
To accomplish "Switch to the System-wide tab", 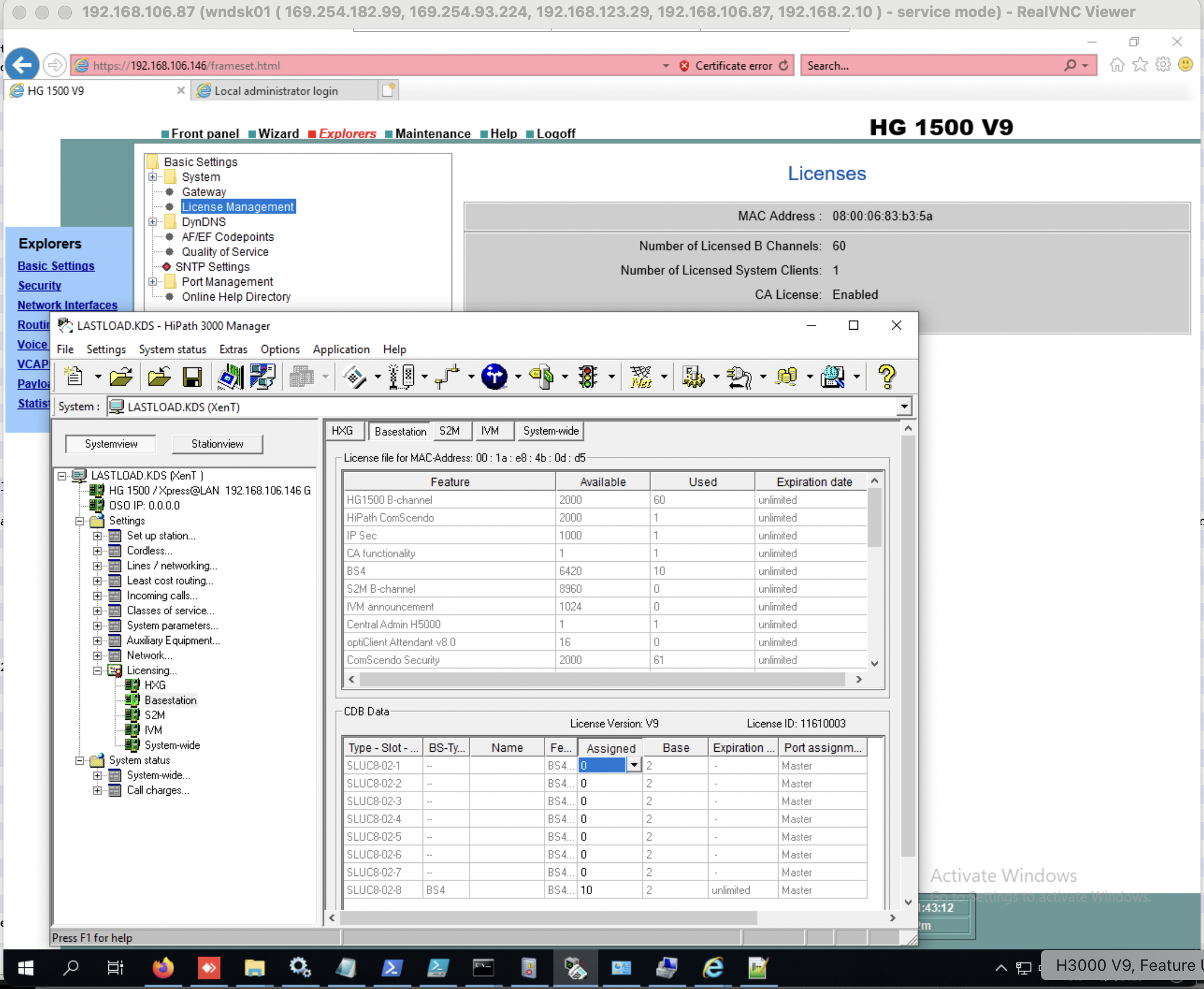I will pyautogui.click(x=551, y=431).
